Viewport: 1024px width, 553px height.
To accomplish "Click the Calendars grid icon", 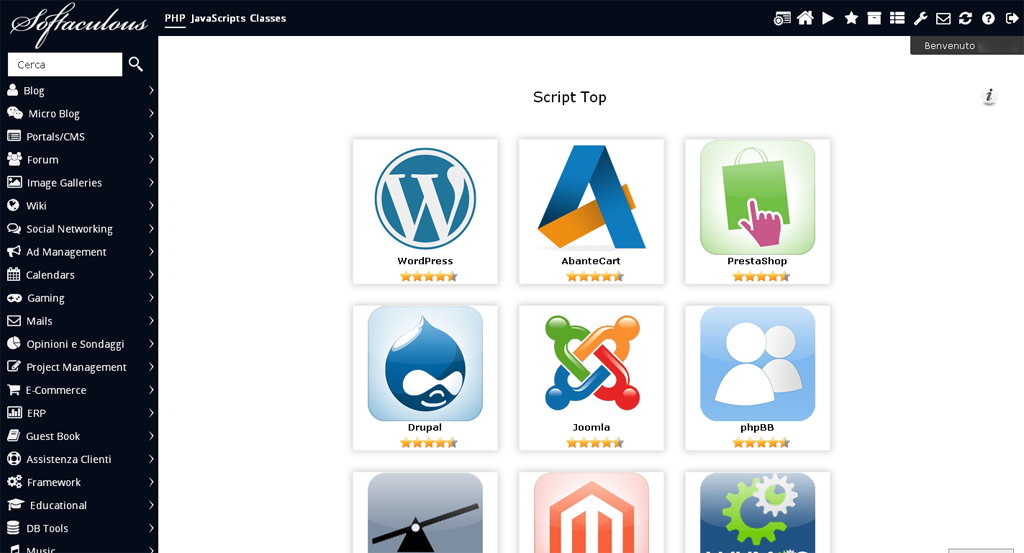I will tap(14, 274).
